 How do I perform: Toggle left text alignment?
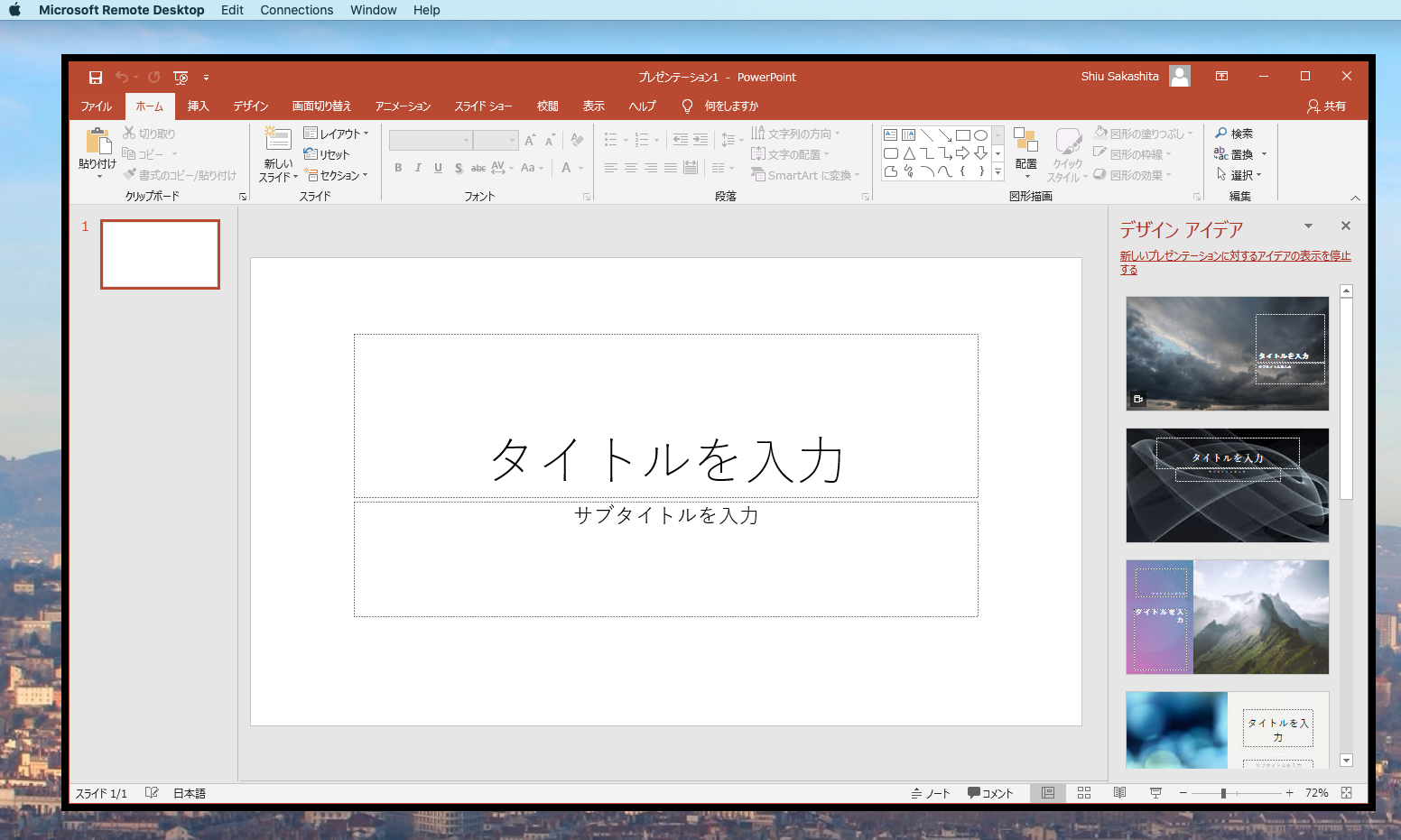[611, 168]
